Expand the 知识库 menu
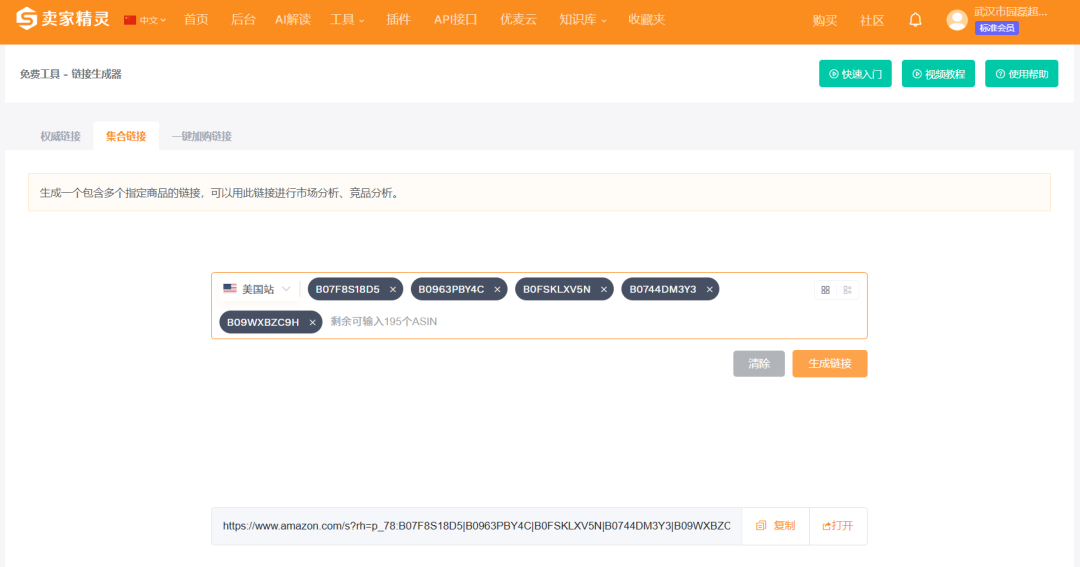The width and height of the screenshot is (1080, 567). (583, 20)
